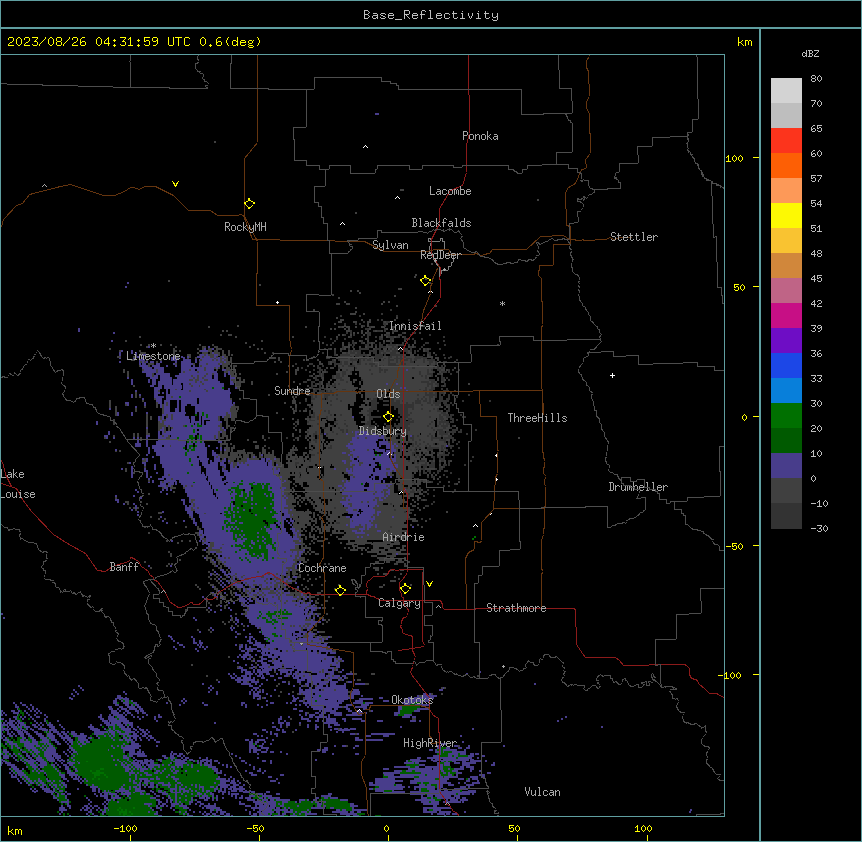The image size is (862, 842).
Task: Click the ThreeHills city label
Action: [537, 418]
